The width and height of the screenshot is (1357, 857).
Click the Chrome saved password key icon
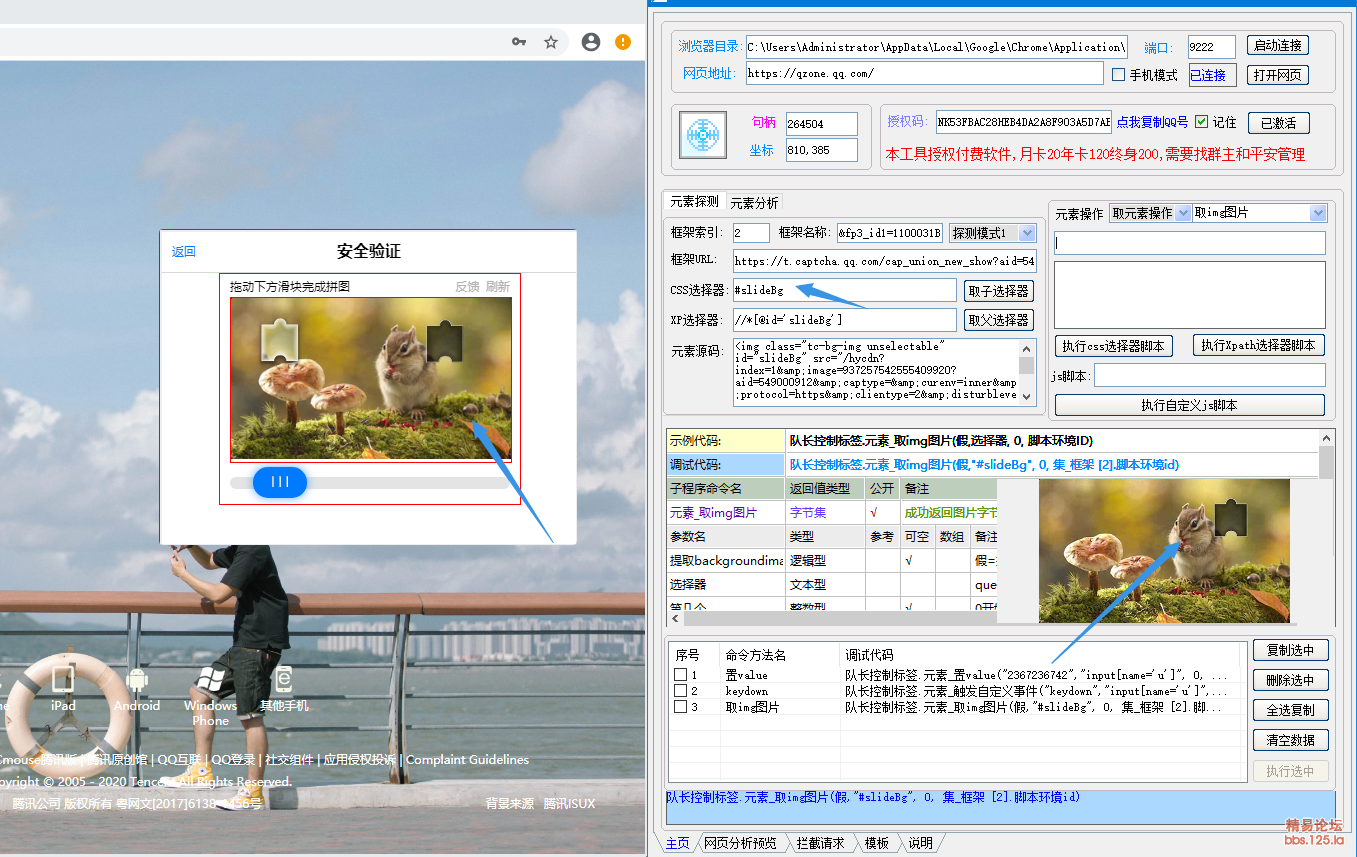point(519,42)
